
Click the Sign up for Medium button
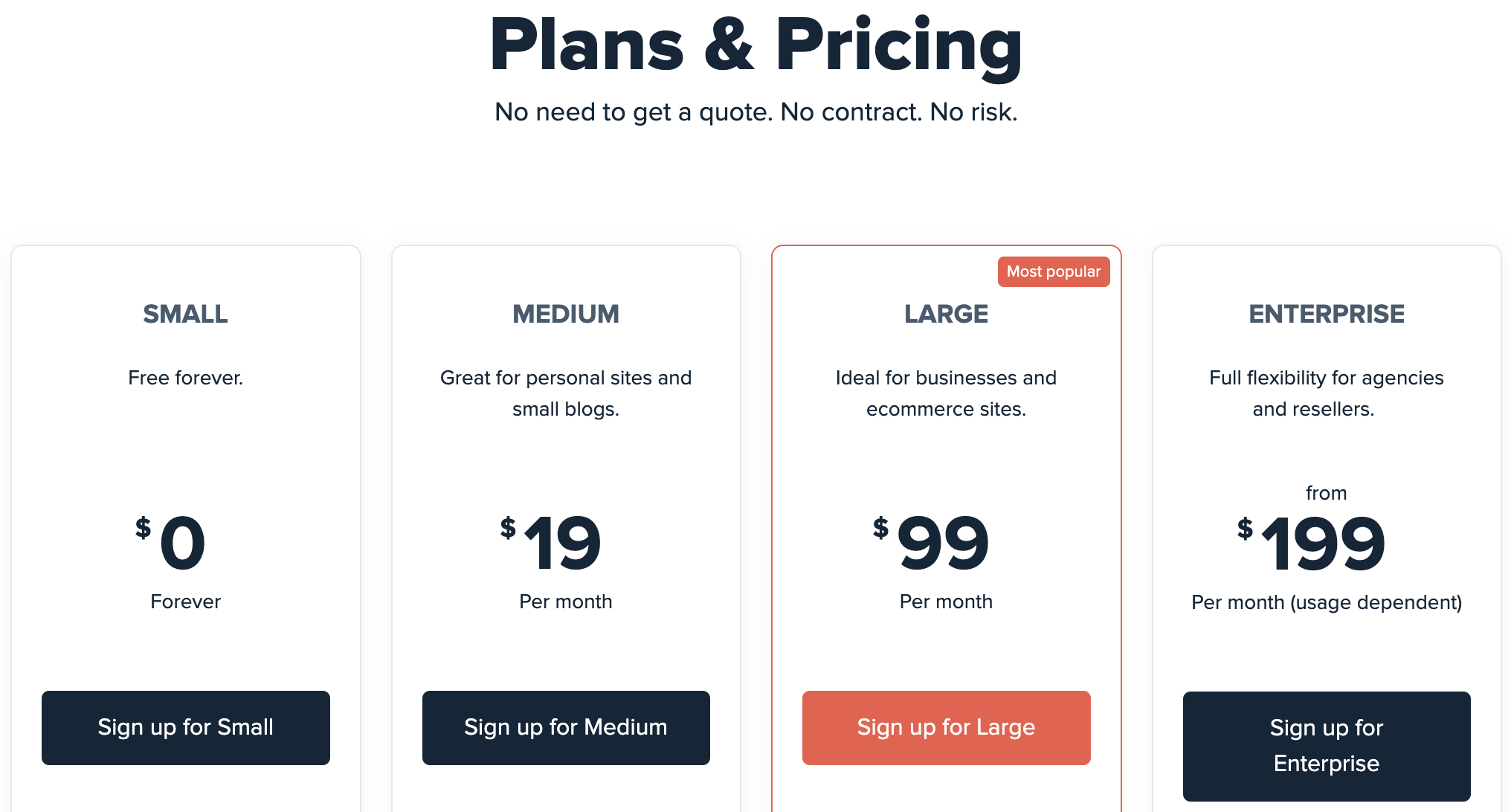[x=566, y=727]
